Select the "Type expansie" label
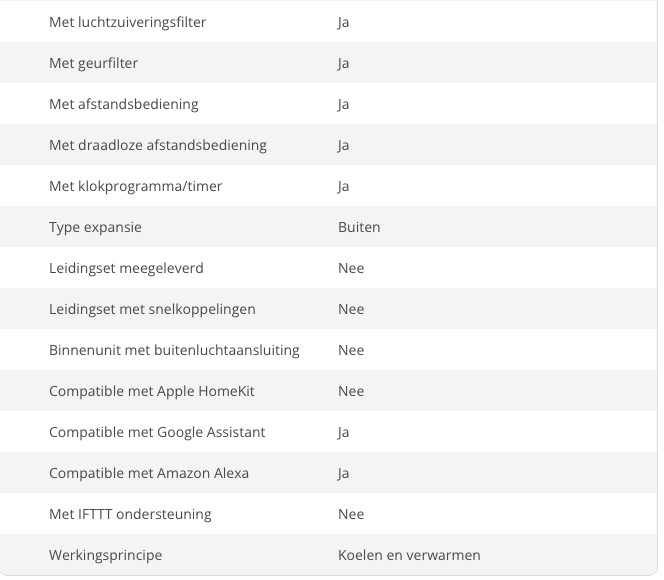This screenshot has height=580, width=664. (95, 227)
